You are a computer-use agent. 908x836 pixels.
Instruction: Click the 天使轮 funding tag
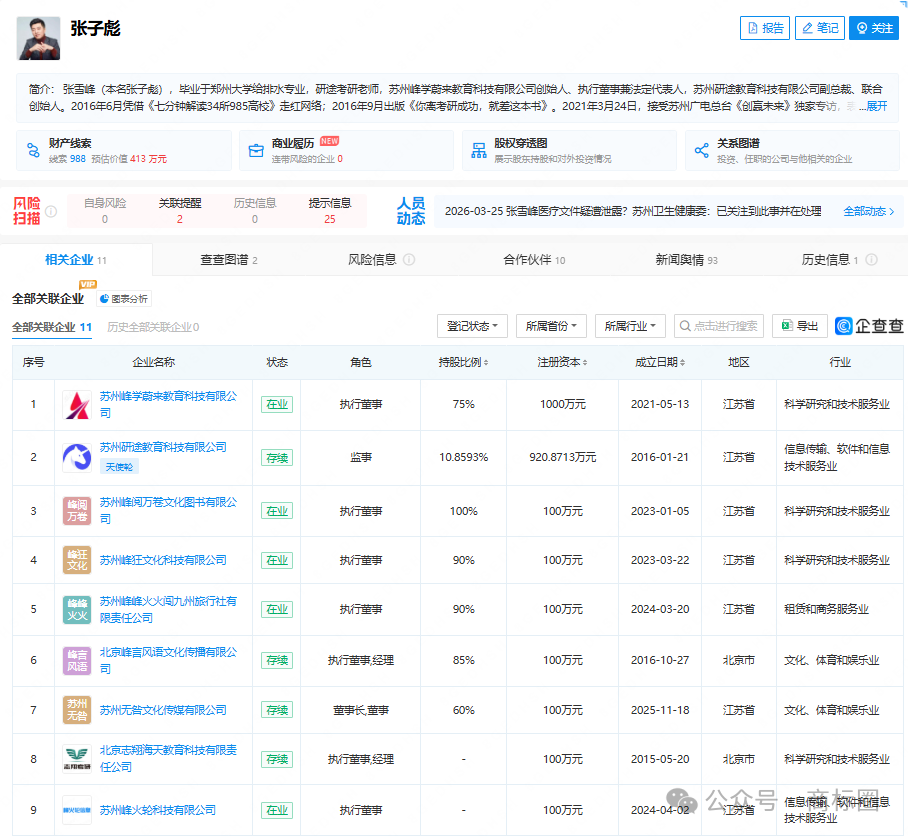coord(119,467)
